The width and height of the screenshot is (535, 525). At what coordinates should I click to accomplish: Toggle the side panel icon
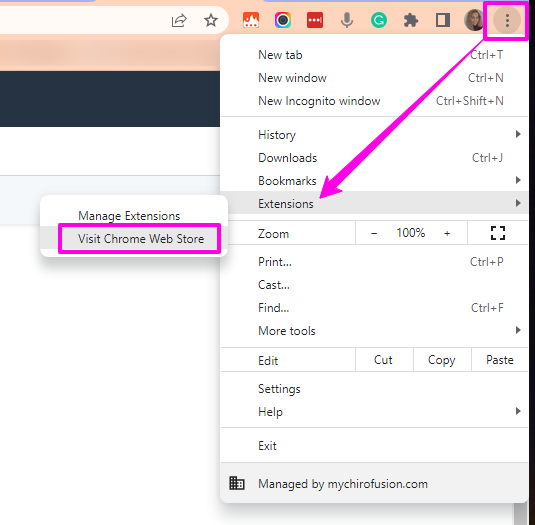point(443,20)
